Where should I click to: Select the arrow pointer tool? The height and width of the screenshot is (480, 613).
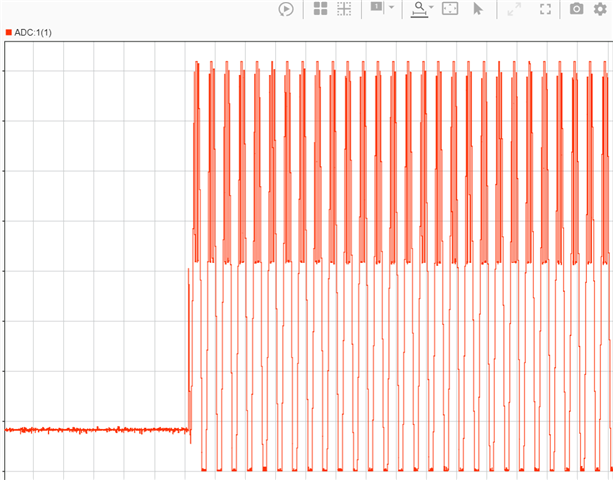[478, 9]
